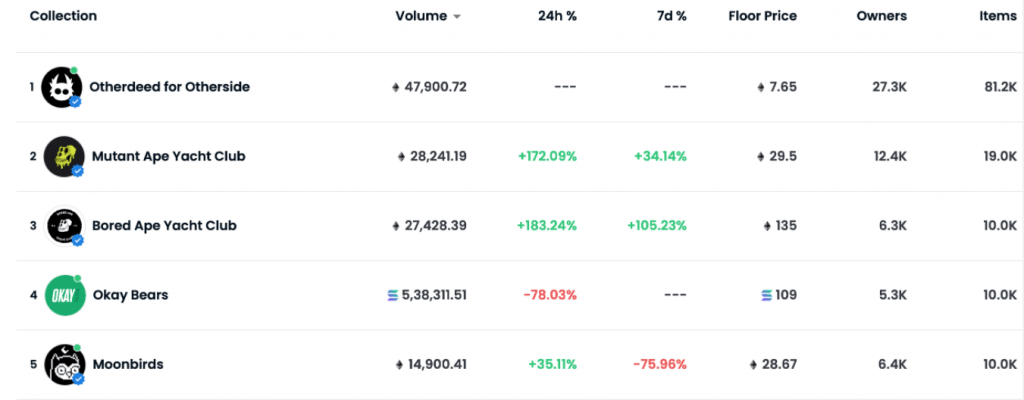Sort the table by 7d % column
1024x400 pixels.
pyautogui.click(x=670, y=16)
